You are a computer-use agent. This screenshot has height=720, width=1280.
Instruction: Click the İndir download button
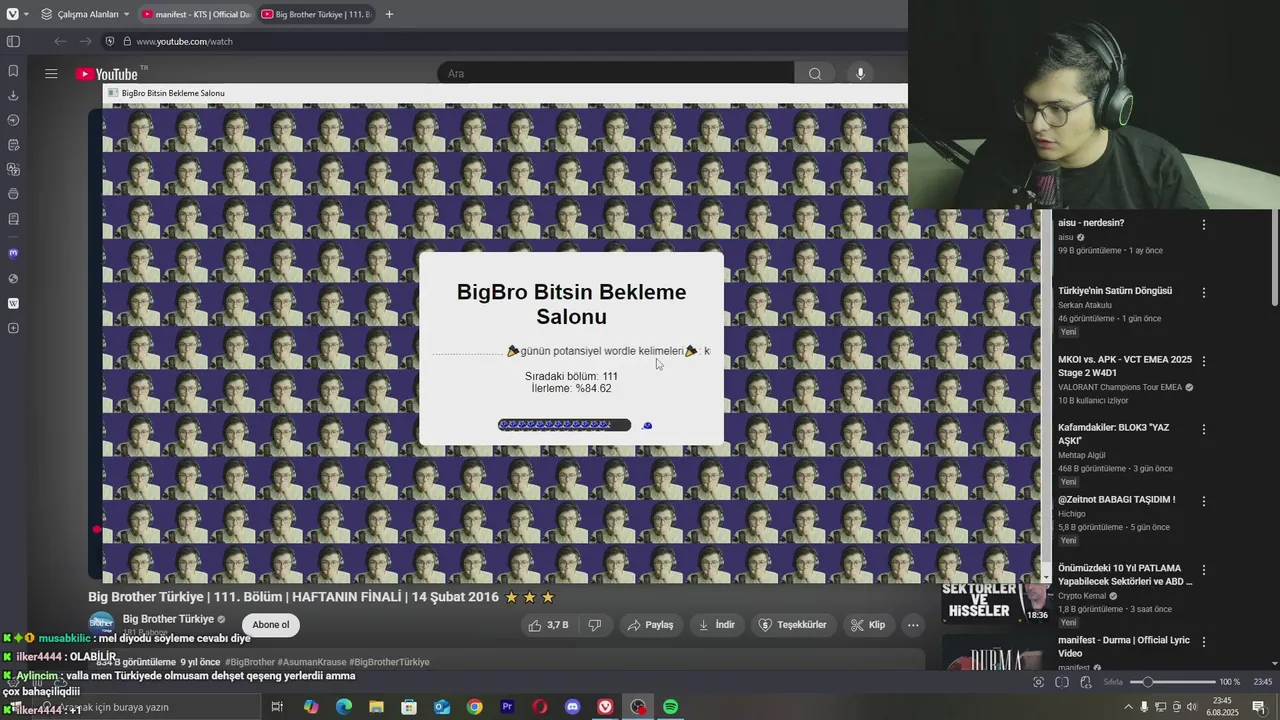tap(716, 625)
